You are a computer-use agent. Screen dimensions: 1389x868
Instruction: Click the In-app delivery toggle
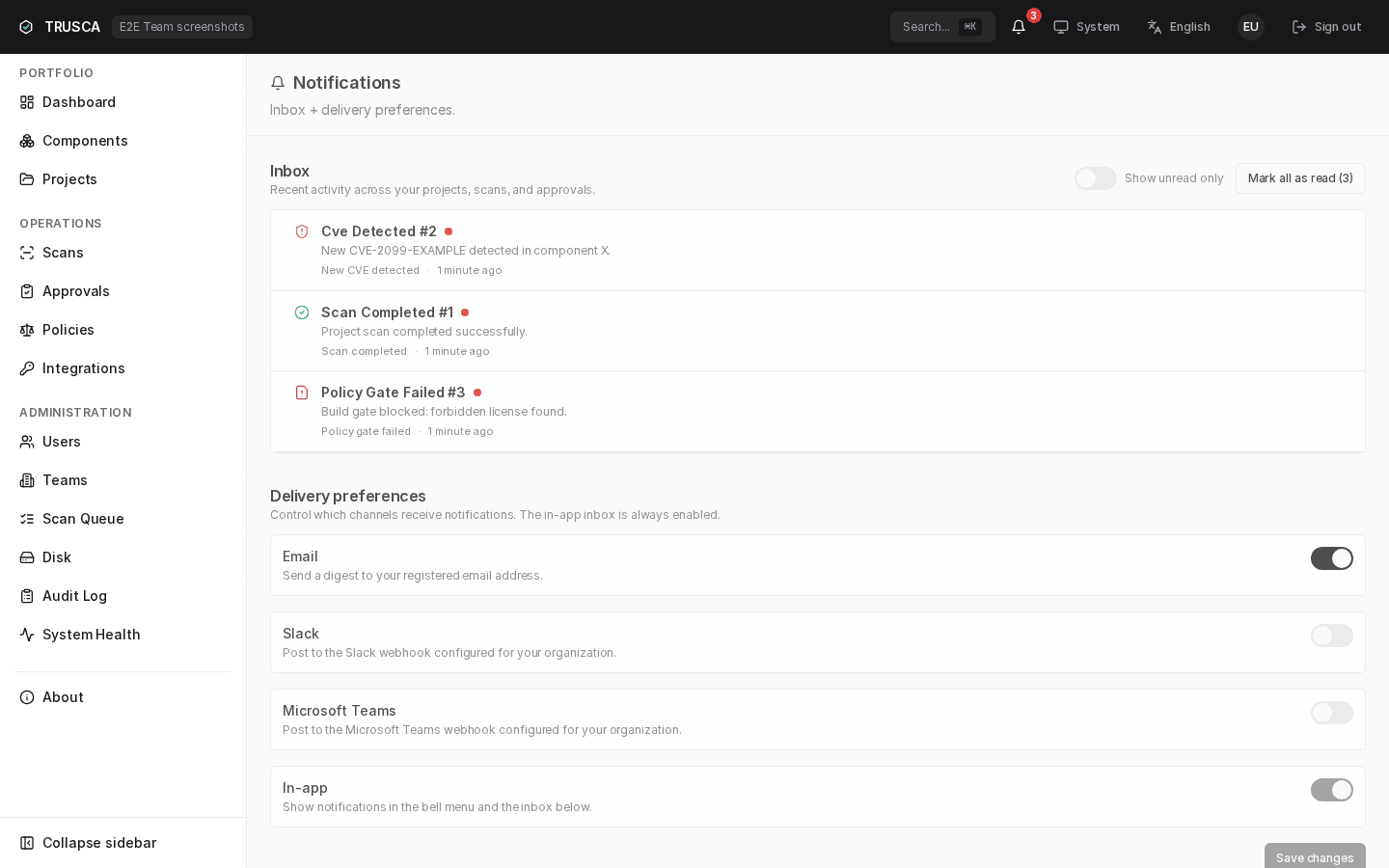(x=1332, y=790)
